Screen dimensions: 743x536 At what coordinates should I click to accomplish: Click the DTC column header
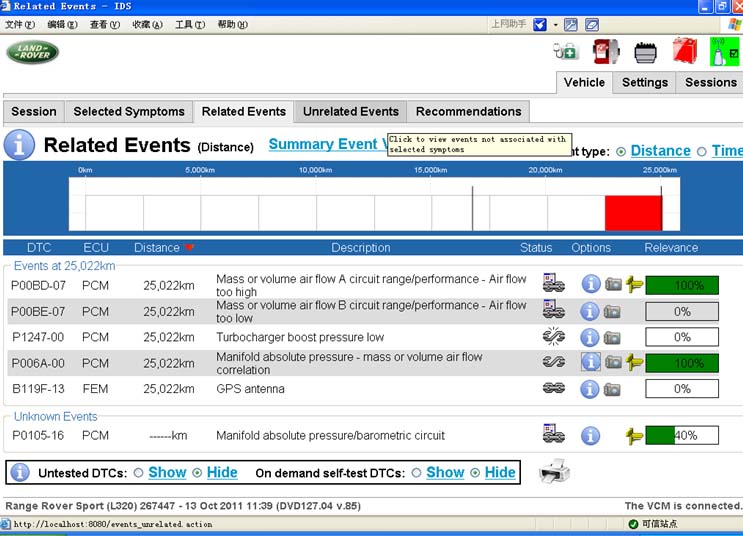tap(39, 248)
